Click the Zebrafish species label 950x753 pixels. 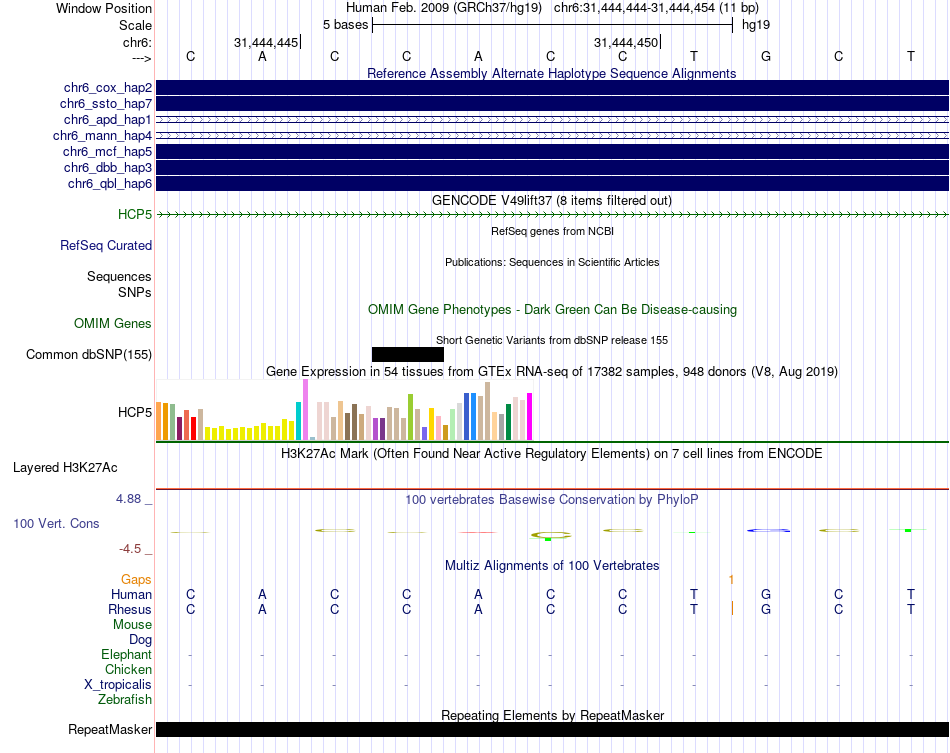pyautogui.click(x=125, y=700)
